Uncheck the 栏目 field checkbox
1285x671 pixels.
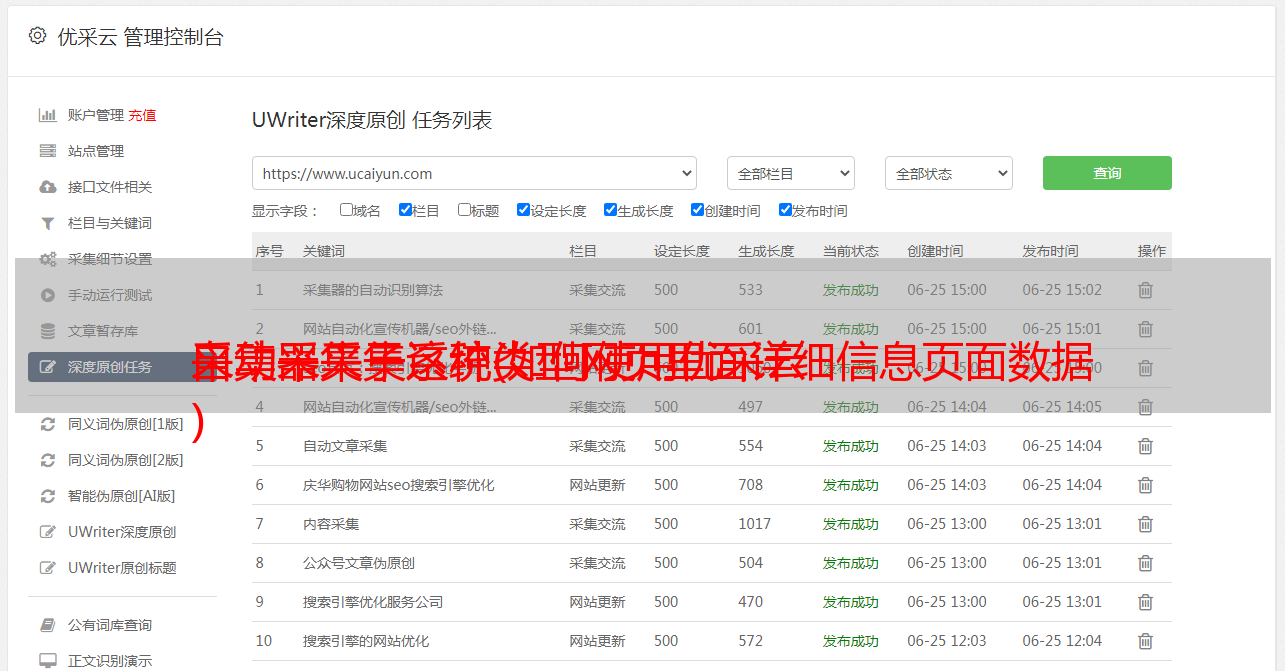click(405, 210)
